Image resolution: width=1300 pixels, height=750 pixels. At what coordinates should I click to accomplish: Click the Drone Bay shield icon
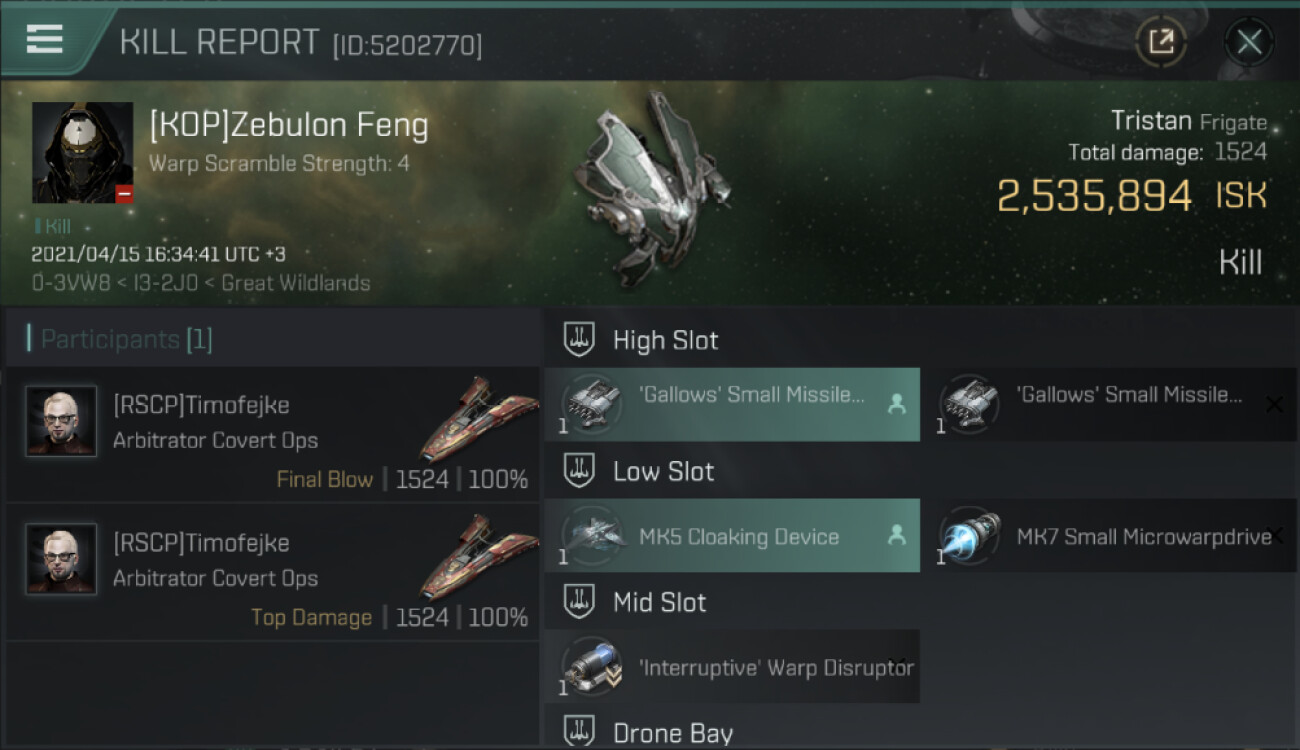579,731
